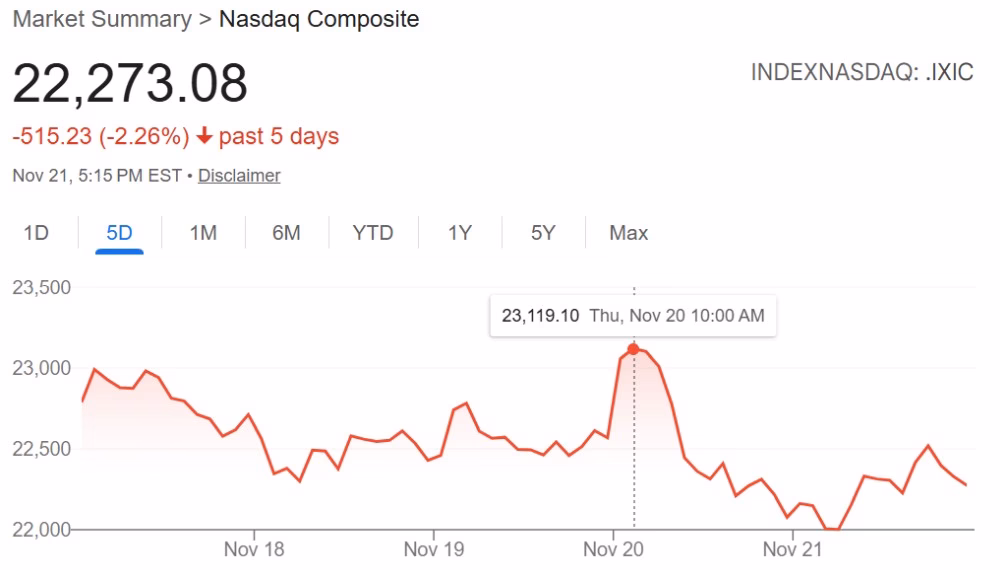Click the 22,273.08 index value
Viewport: 1000px width, 570px height.
[x=130, y=84]
